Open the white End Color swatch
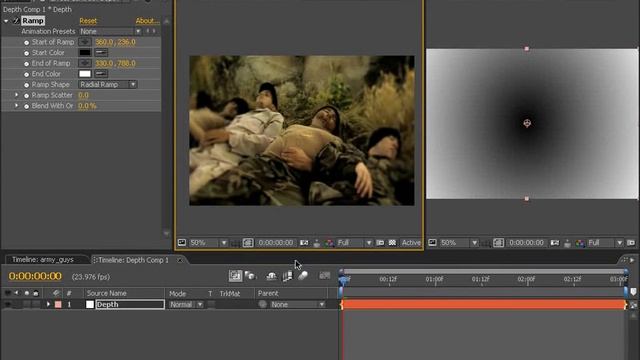640x360 pixels. [85, 74]
